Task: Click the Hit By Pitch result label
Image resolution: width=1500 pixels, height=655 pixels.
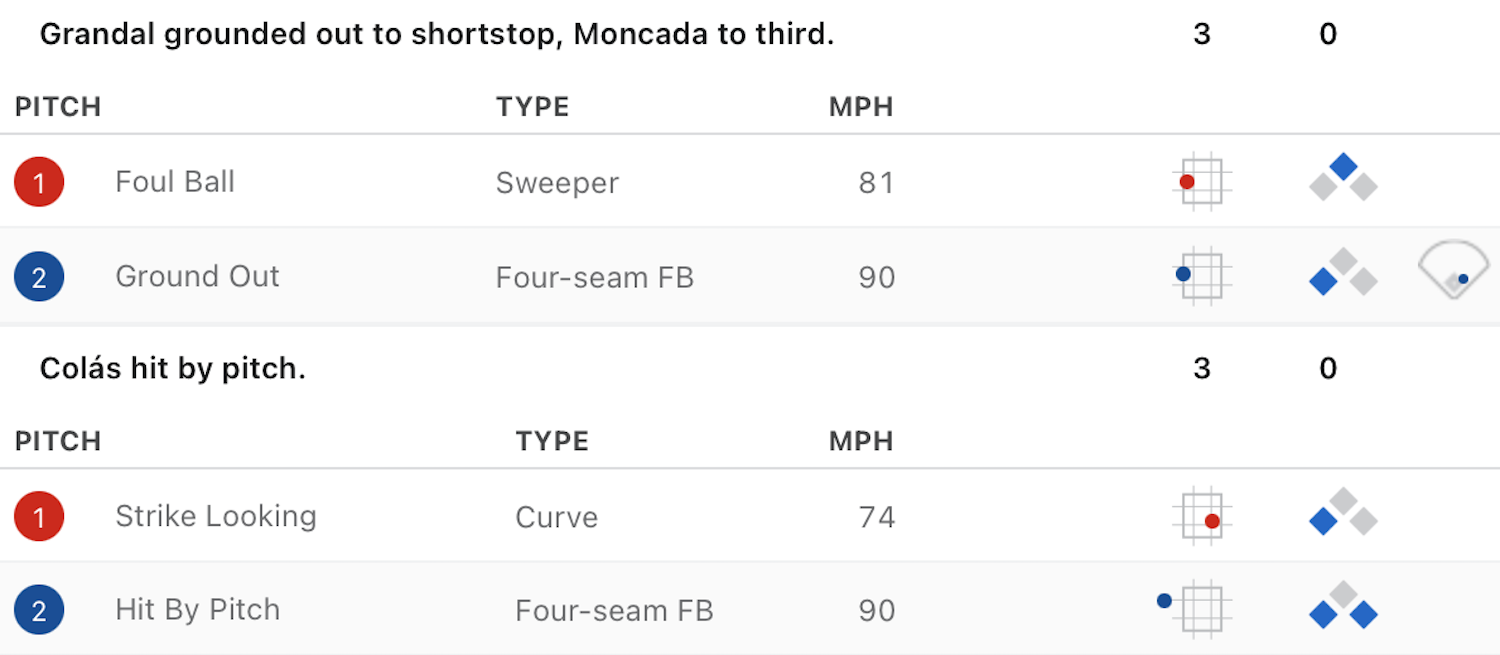Action: 197,610
